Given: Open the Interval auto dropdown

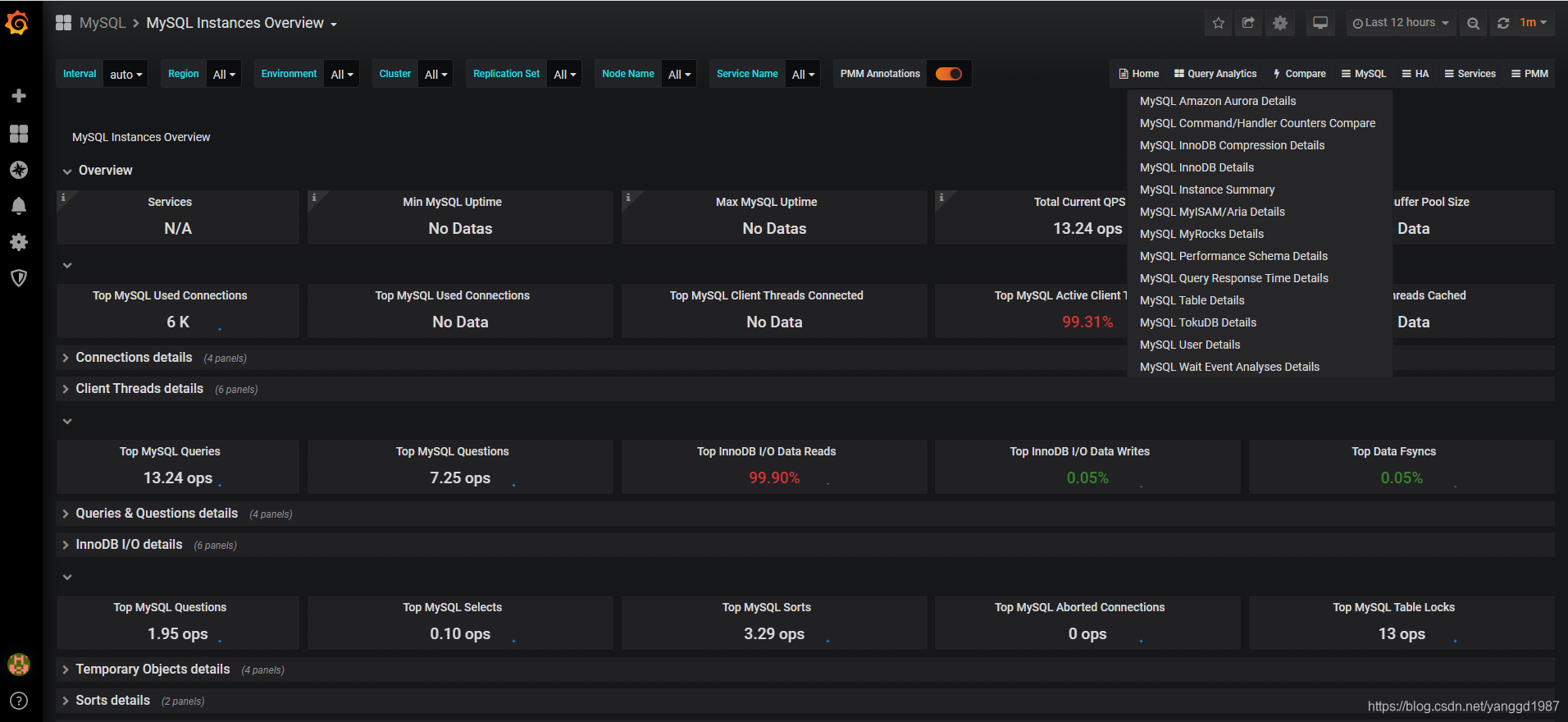Looking at the screenshot, I should (125, 74).
